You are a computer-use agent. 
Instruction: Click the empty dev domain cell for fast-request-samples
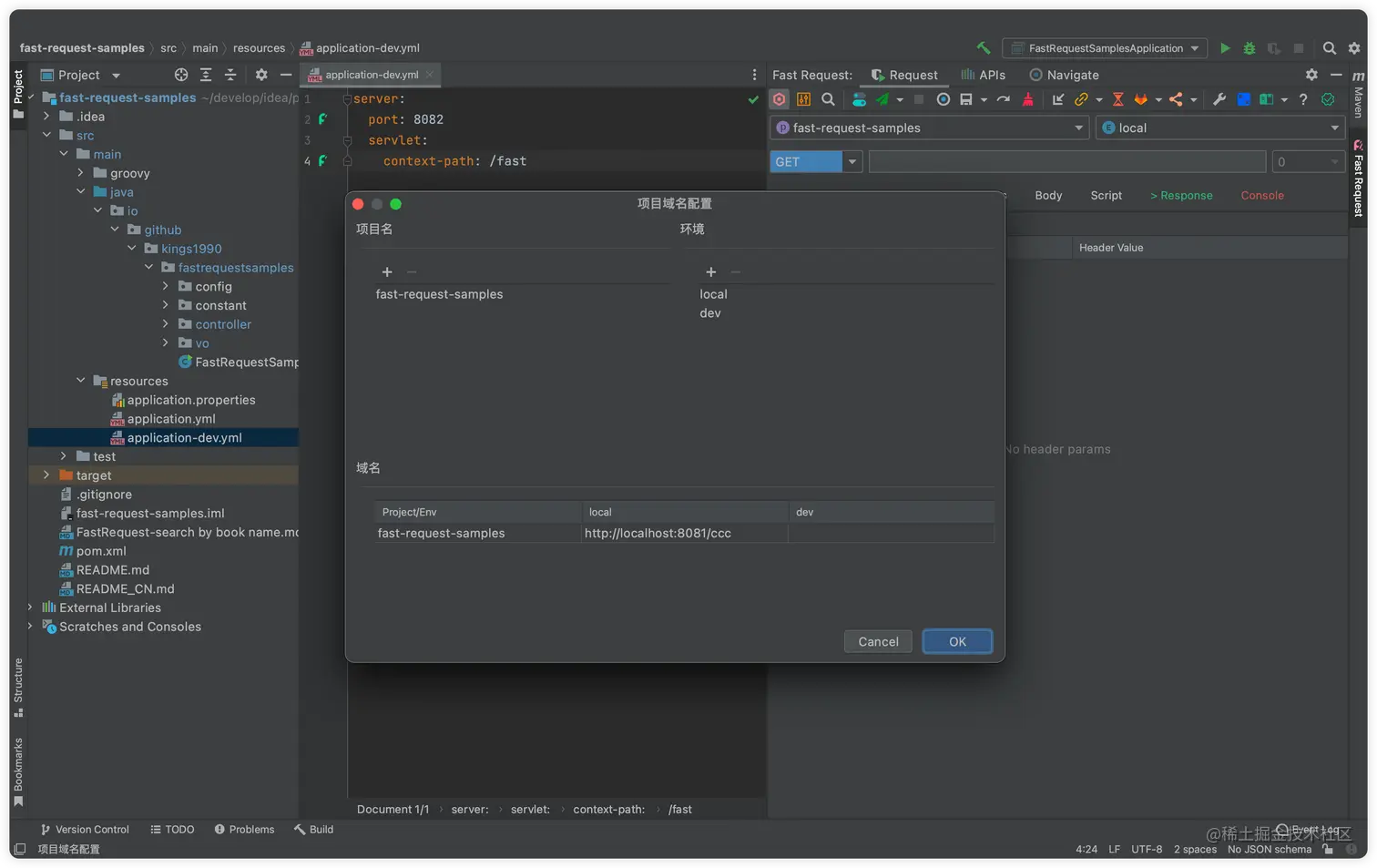(x=891, y=534)
